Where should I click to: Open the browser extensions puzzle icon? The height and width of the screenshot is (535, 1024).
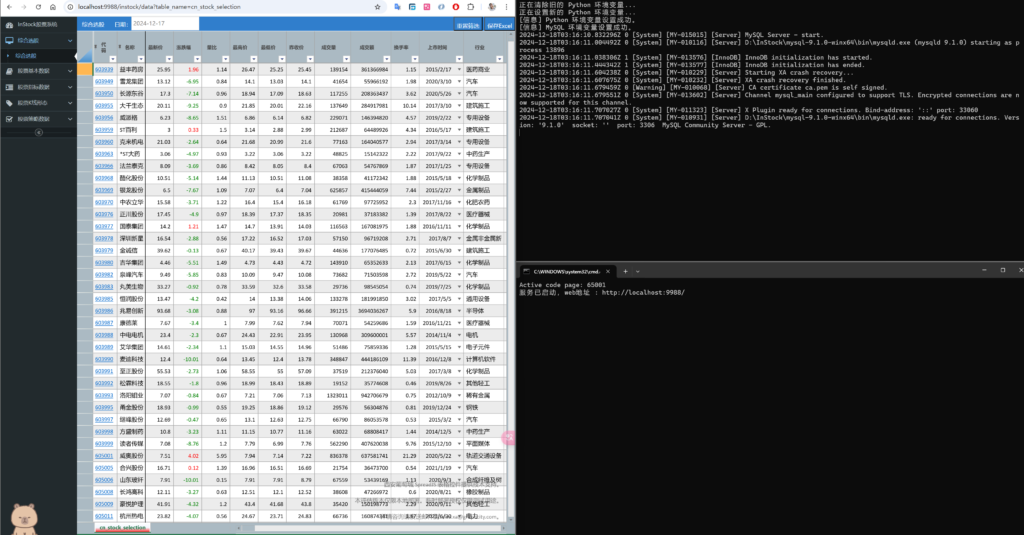click(472, 6)
